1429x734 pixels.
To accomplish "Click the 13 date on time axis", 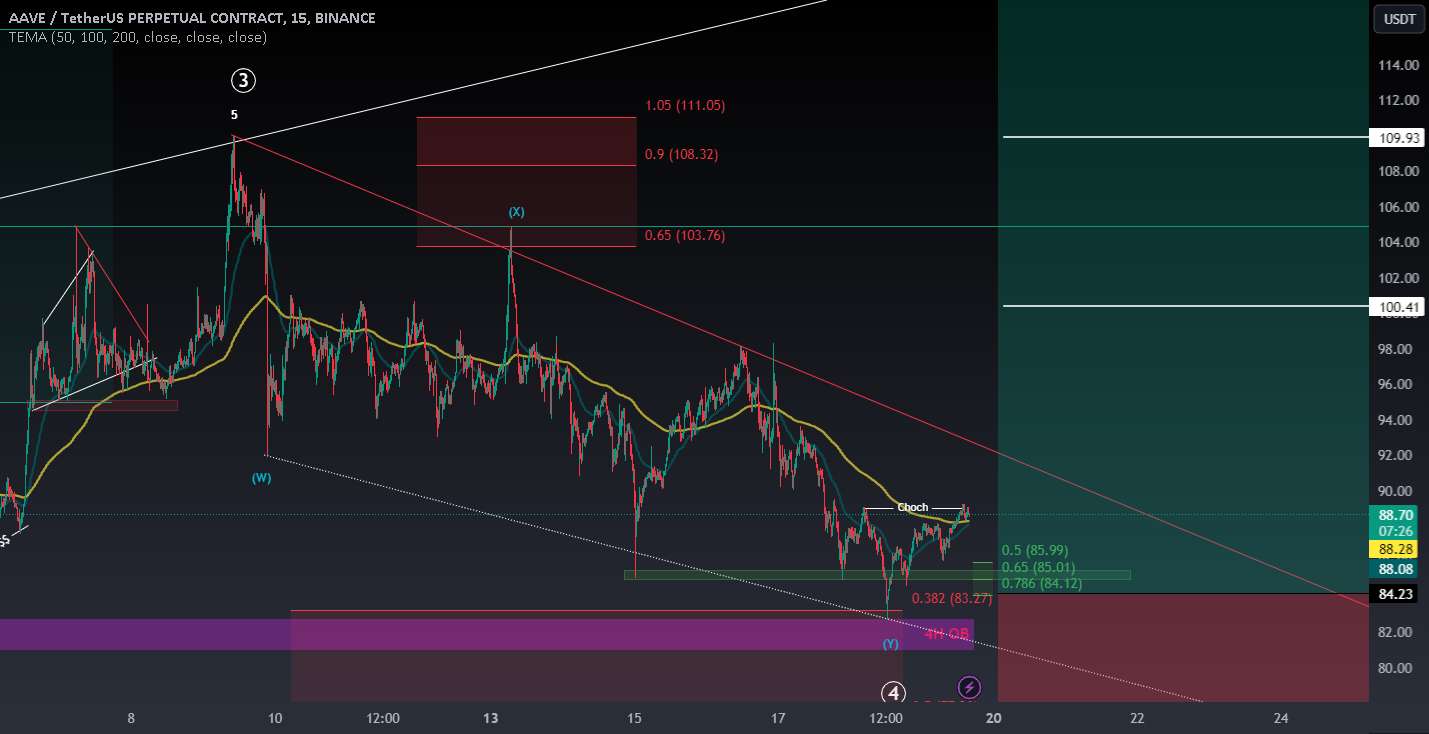I will click(x=491, y=718).
